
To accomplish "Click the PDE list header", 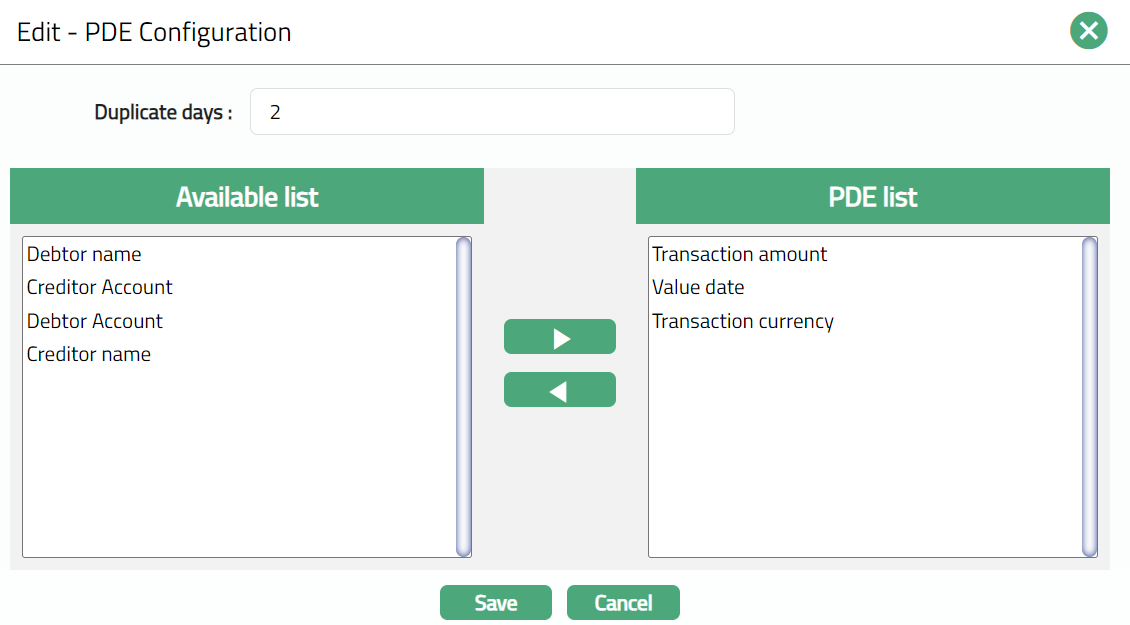I will pyautogui.click(x=873, y=196).
